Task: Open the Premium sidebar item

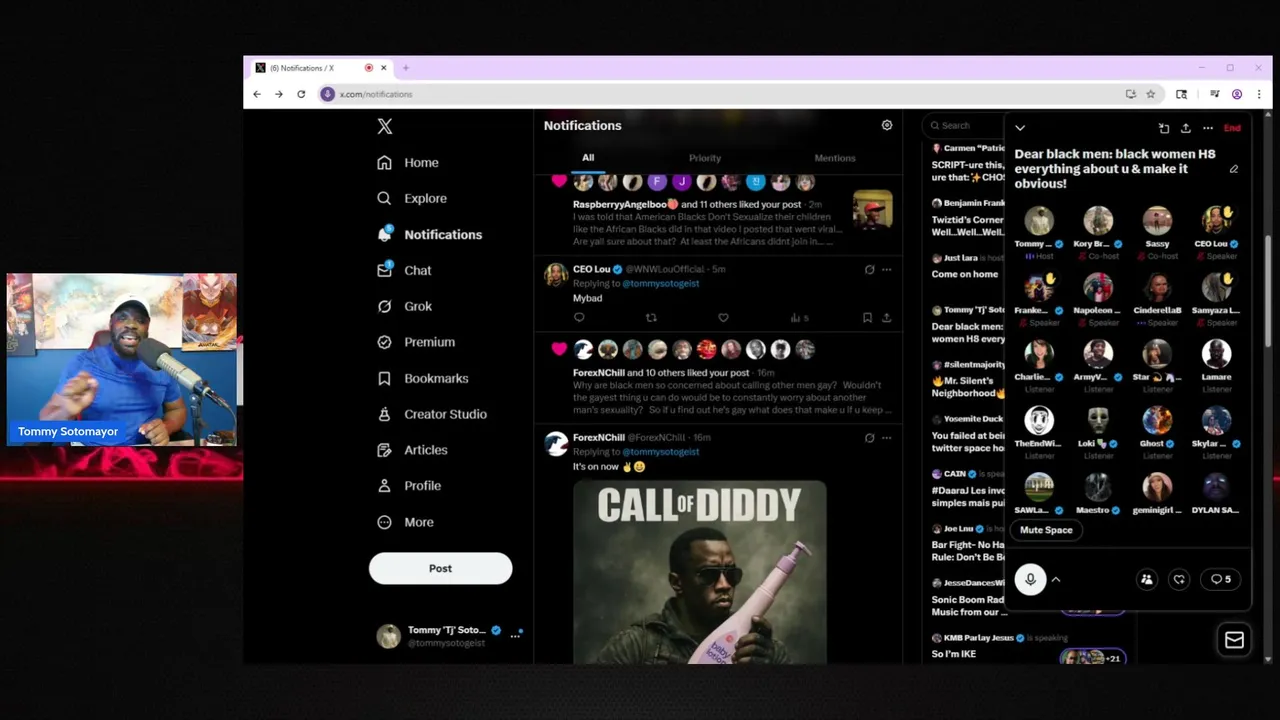Action: click(x=416, y=342)
